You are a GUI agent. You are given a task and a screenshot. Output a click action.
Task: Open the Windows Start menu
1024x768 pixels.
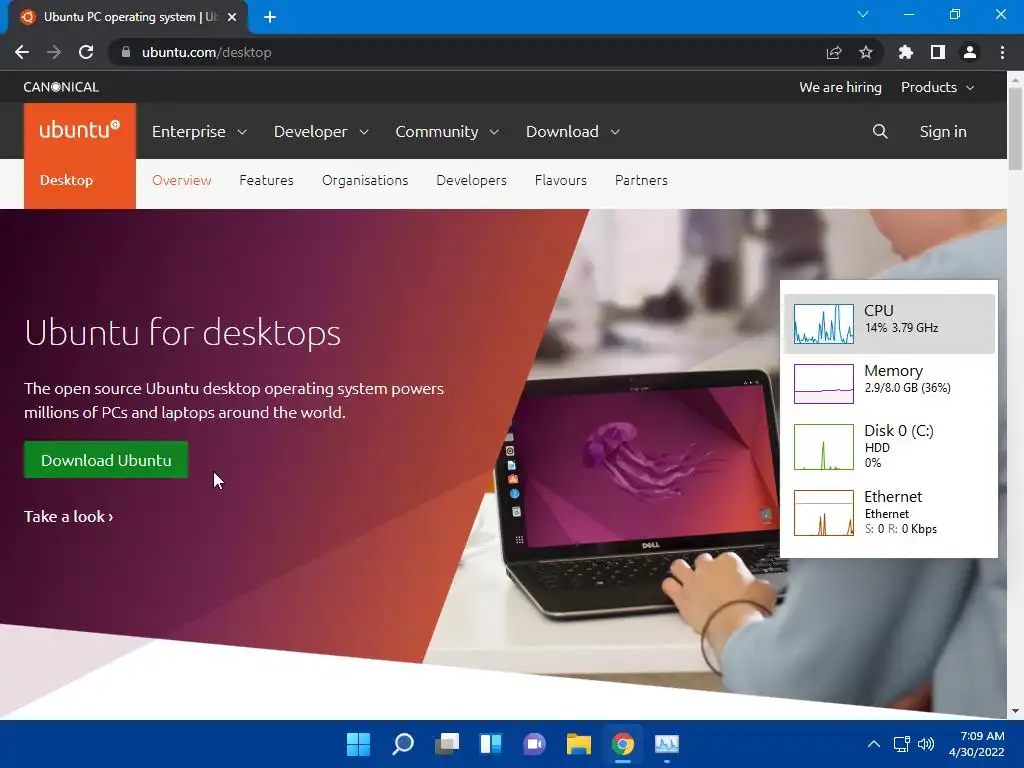tap(359, 744)
